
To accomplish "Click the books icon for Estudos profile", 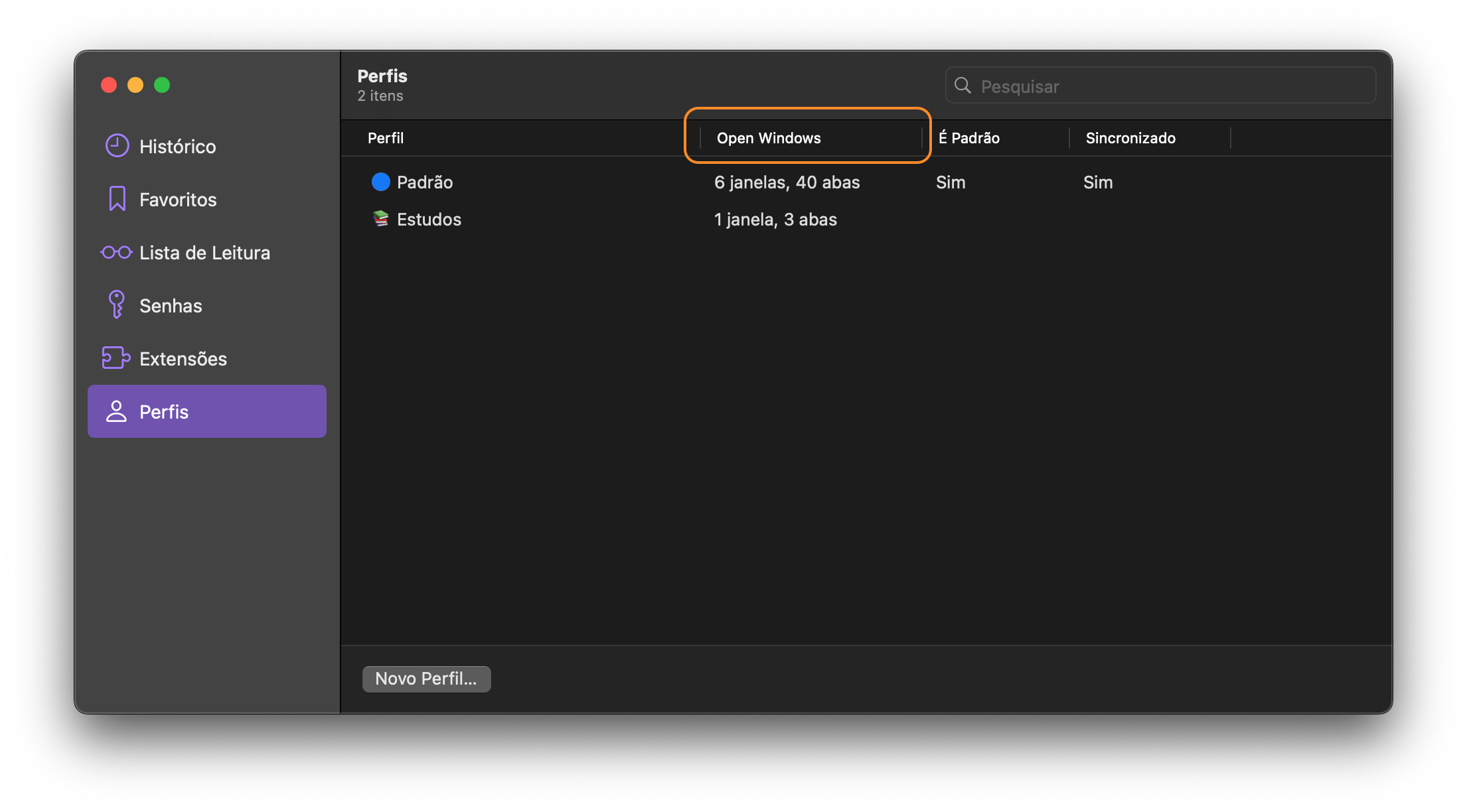I will pos(380,219).
